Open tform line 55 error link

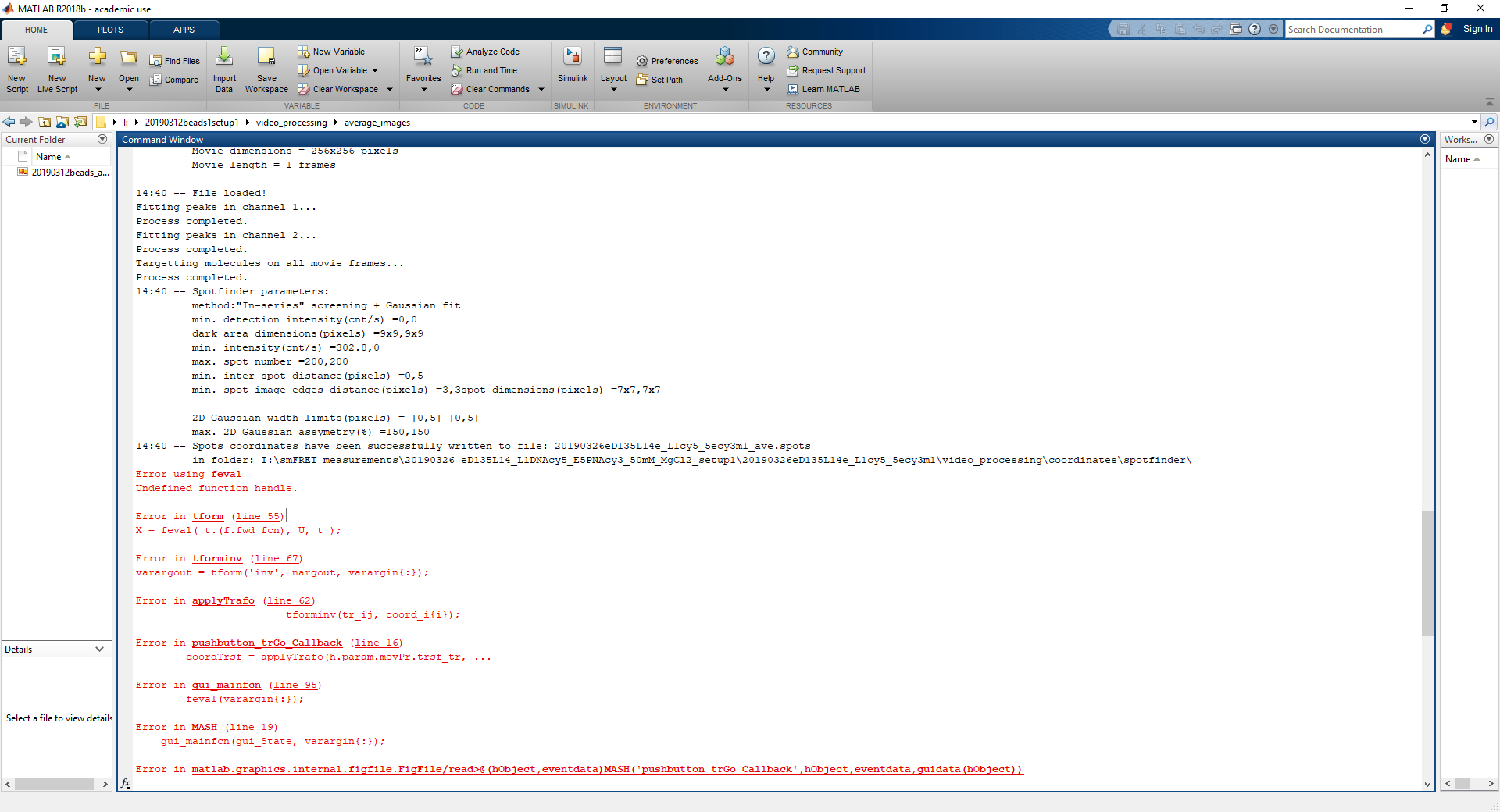pyautogui.click(x=258, y=516)
